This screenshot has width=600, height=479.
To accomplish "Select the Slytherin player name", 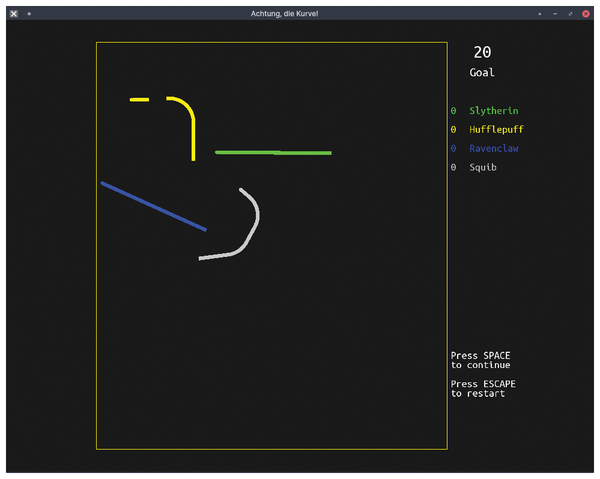I will [x=494, y=111].
